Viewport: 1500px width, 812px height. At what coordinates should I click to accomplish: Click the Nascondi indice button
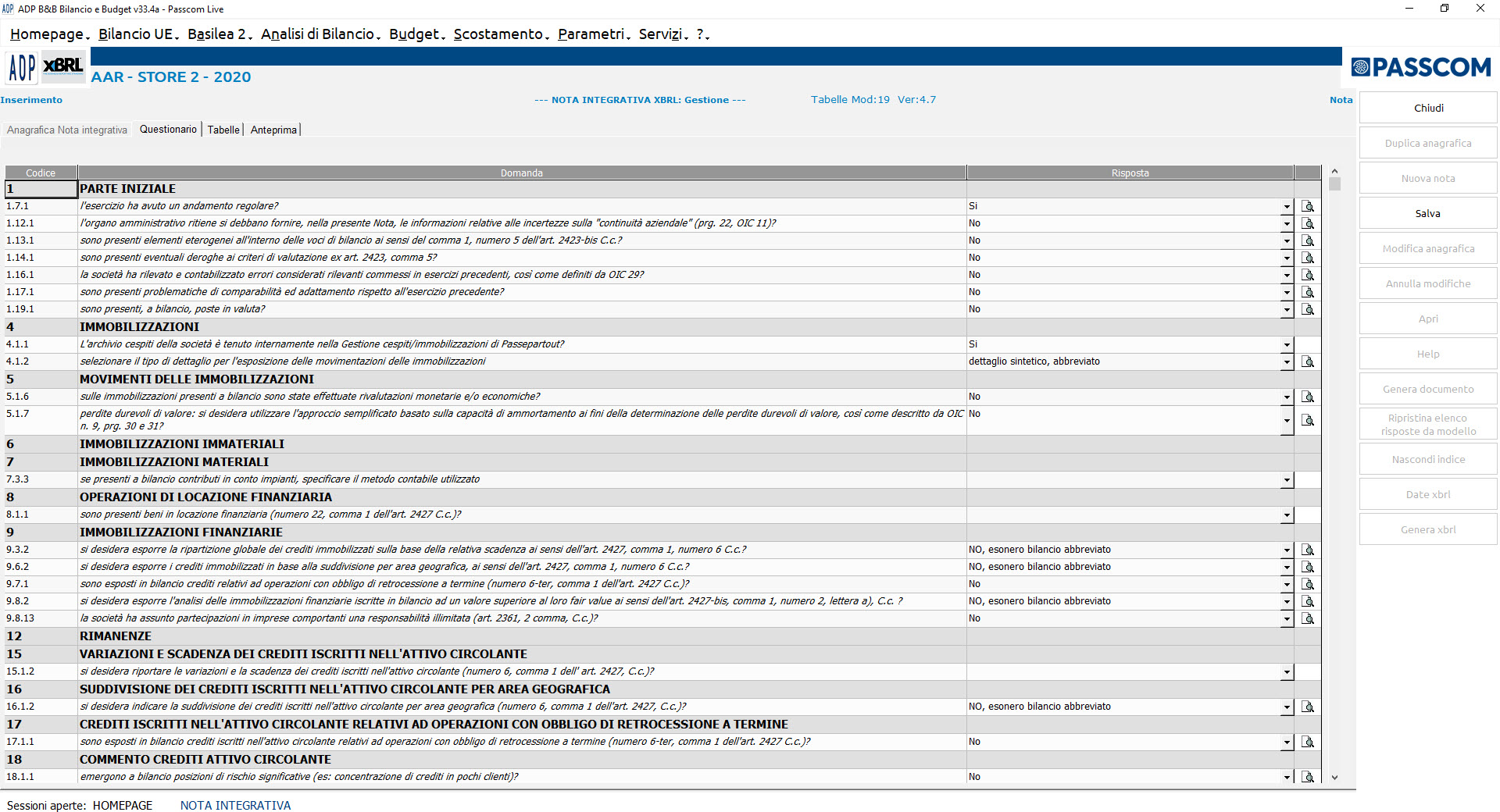tap(1428, 459)
